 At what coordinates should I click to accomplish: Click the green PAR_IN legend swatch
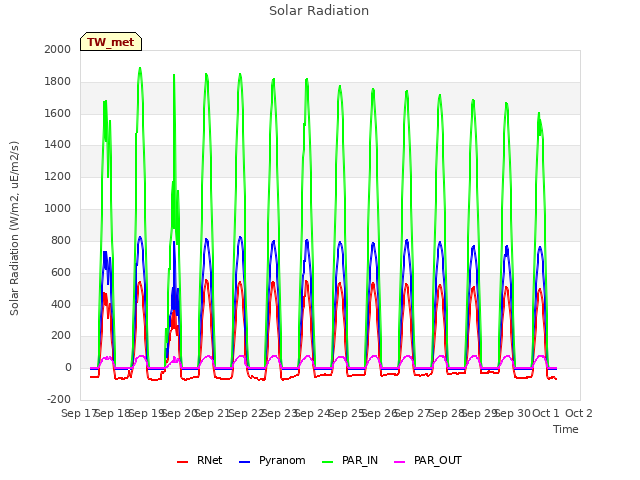328,462
